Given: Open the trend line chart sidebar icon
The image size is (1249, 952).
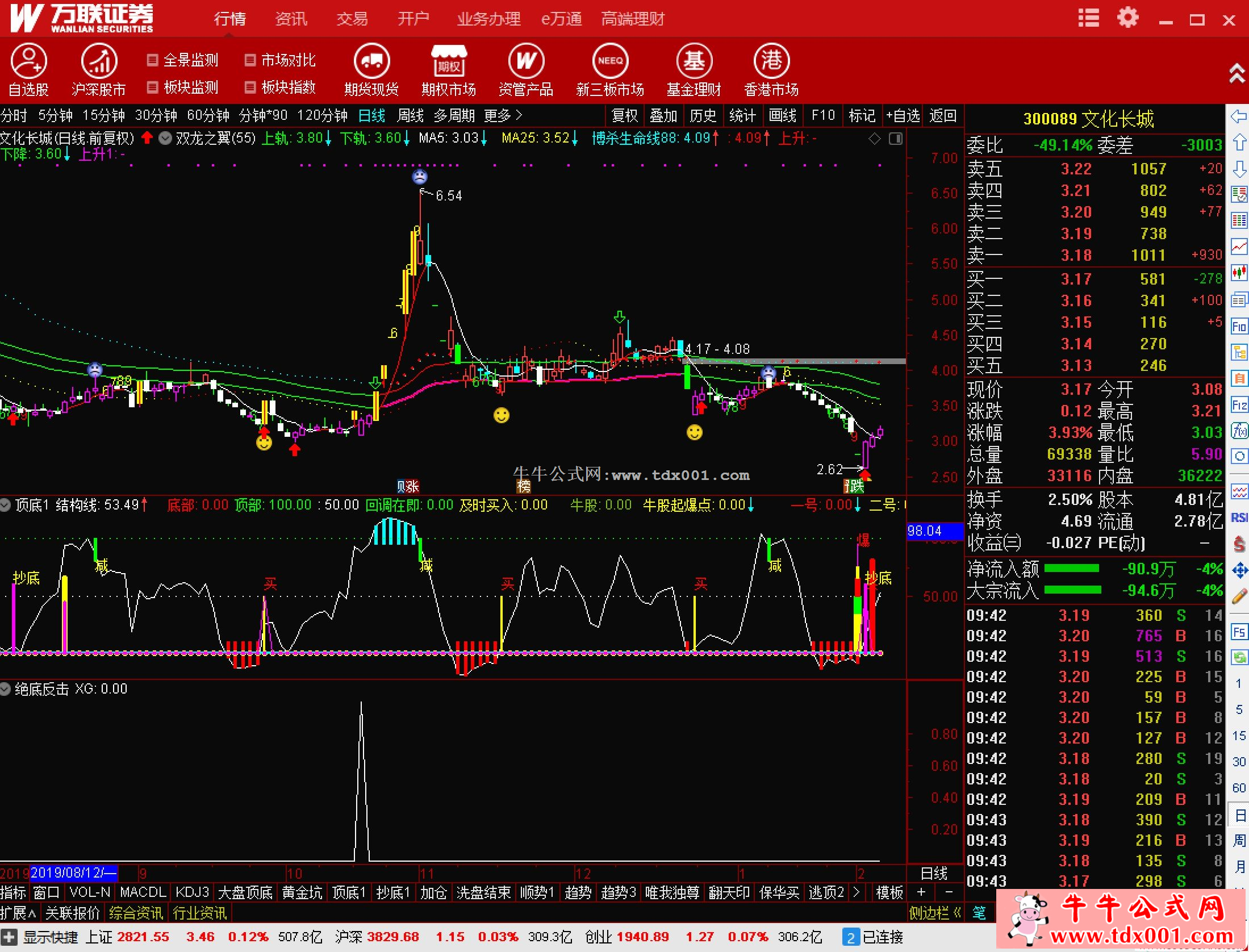Looking at the screenshot, I should coord(1239,247).
